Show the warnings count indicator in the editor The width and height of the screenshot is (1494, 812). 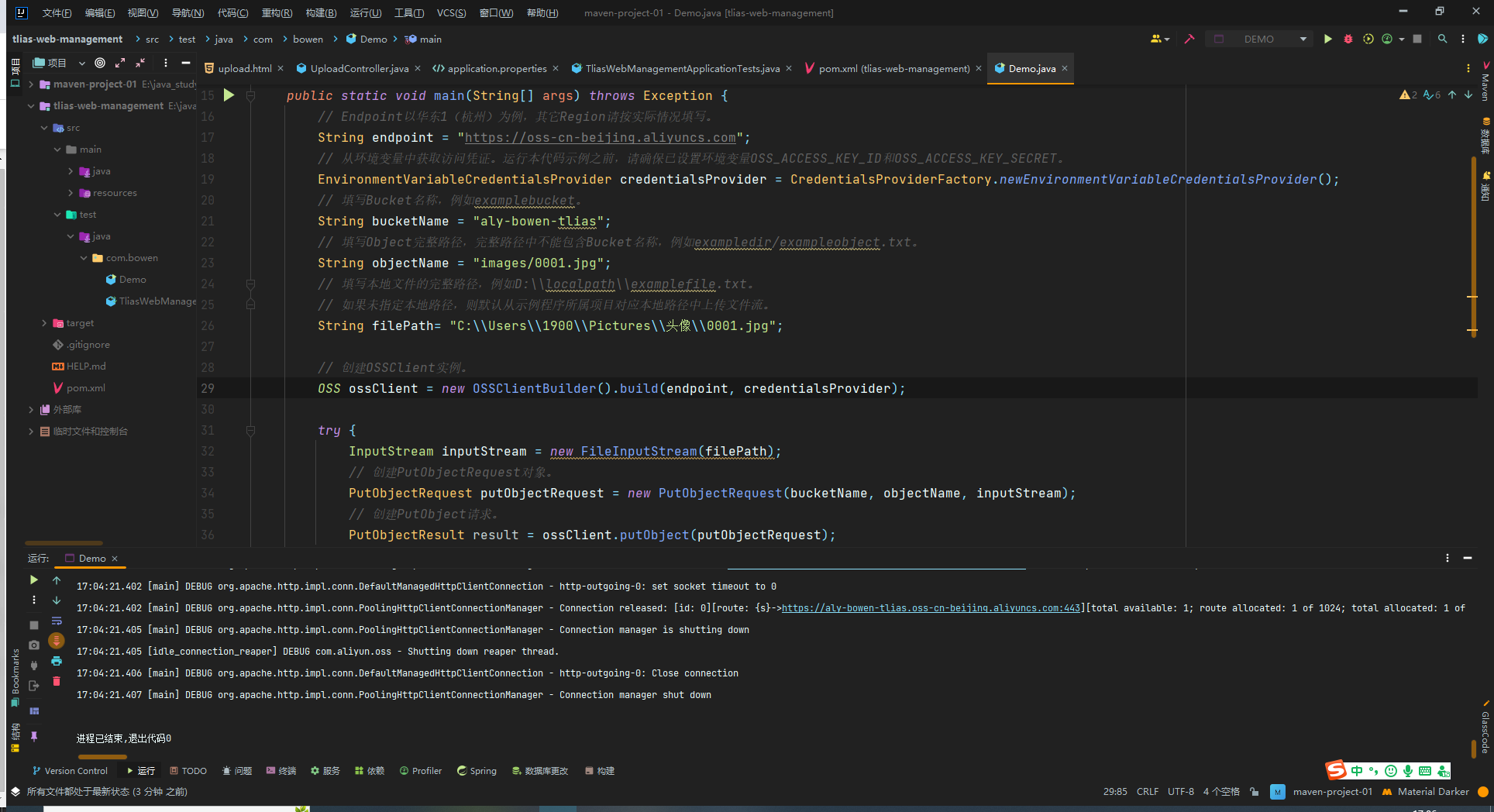(x=1408, y=95)
